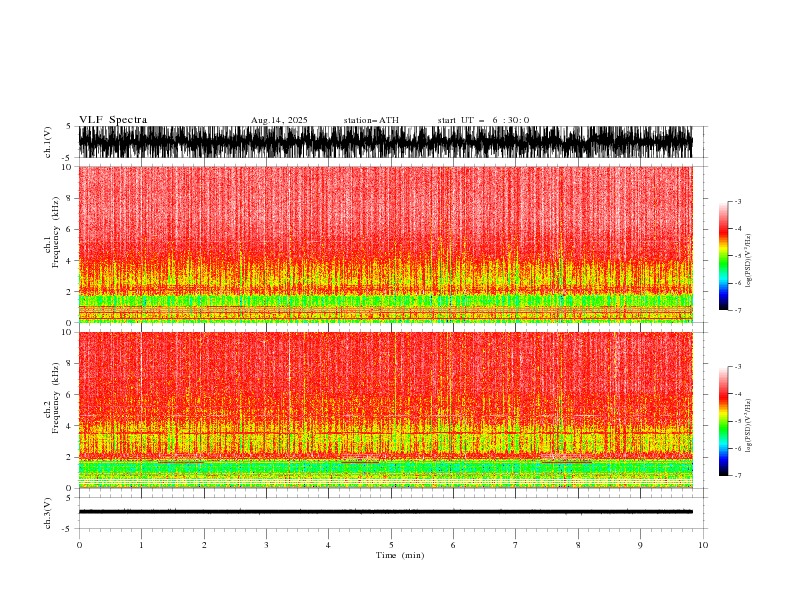Click time axis tick label "0"
This screenshot has height=612, width=792.
(x=79, y=545)
